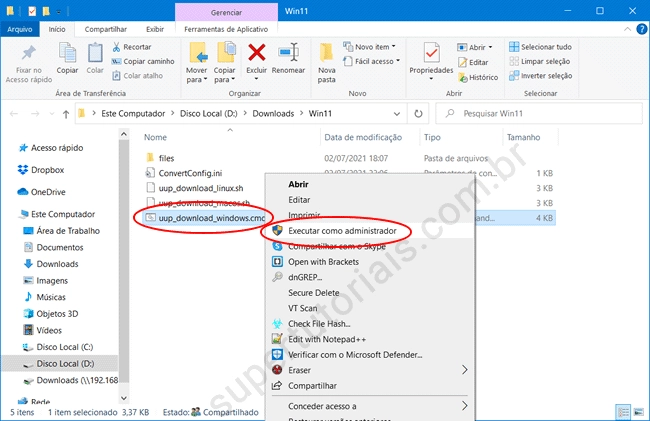Click Este Computador in breadcrumb
This screenshot has width=650, height=421.
pos(133,114)
